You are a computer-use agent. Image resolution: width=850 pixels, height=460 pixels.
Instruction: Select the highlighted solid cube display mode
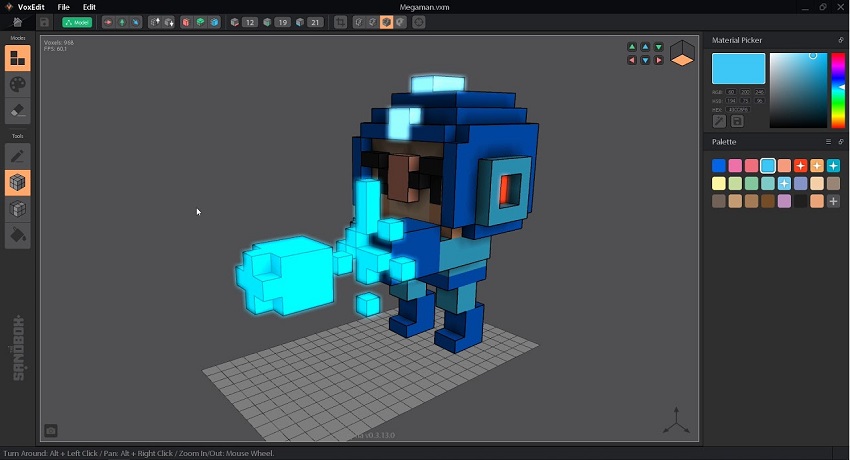(x=387, y=22)
